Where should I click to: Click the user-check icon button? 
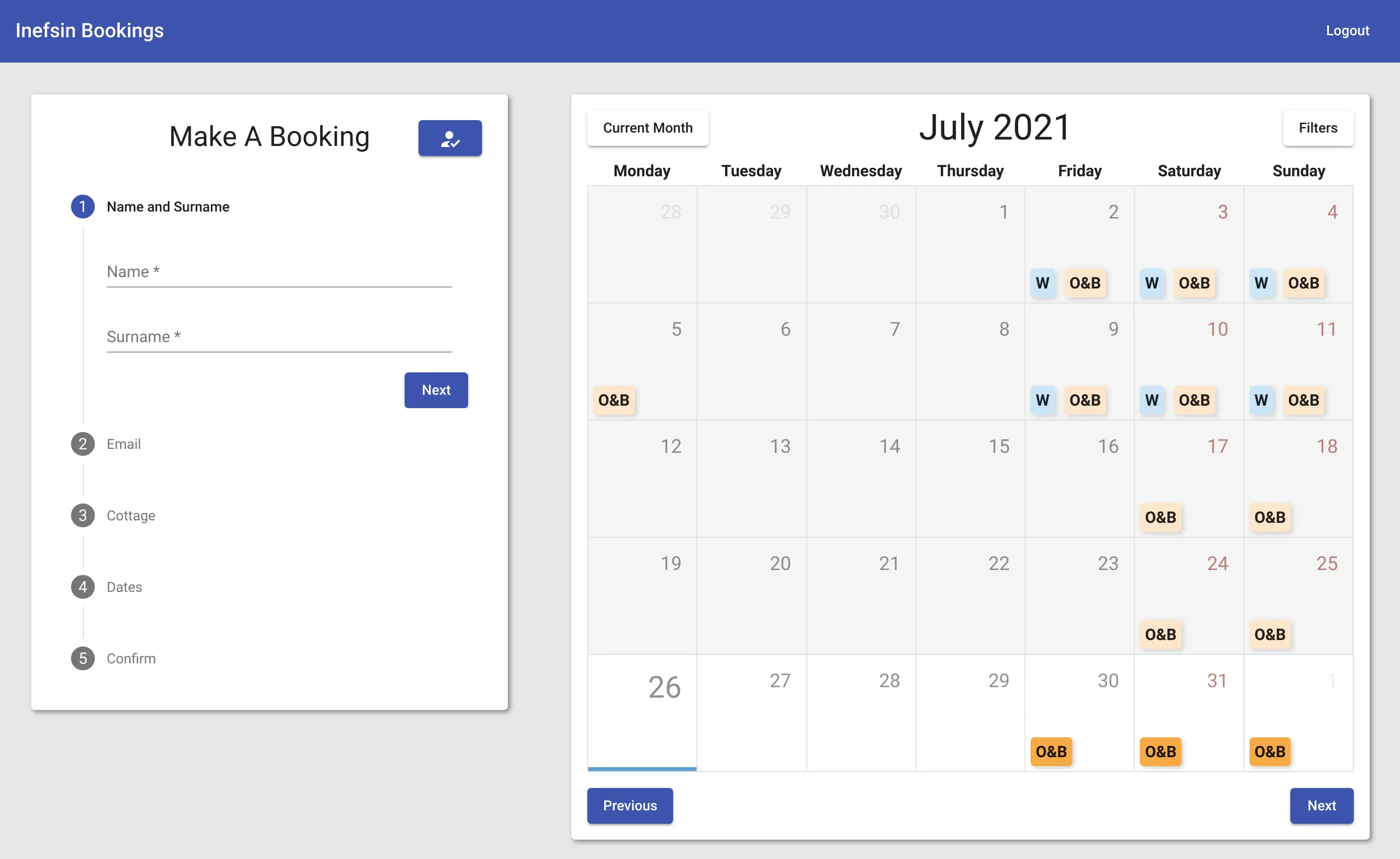(449, 138)
